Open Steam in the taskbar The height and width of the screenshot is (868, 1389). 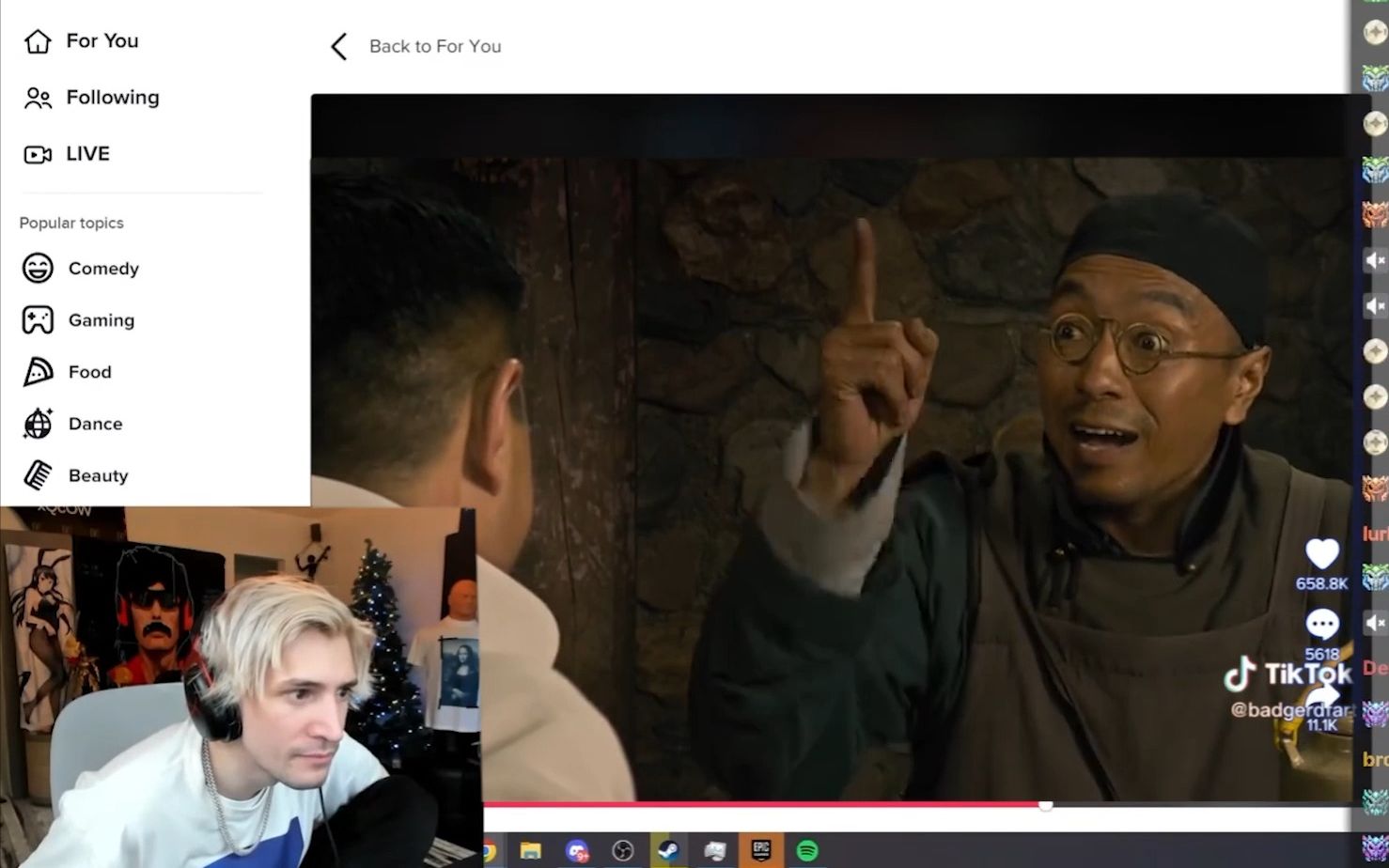668,851
